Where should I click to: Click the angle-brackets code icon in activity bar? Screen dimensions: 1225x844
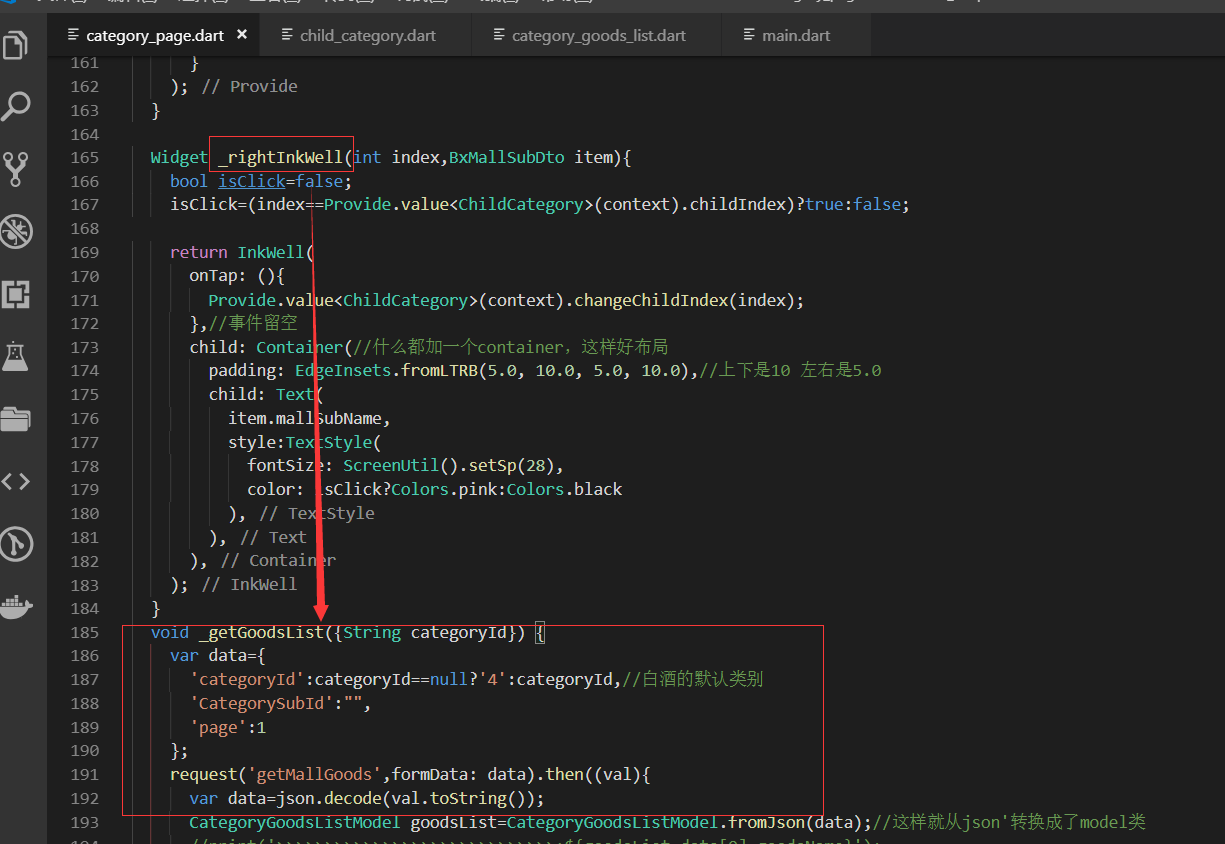click(16, 481)
